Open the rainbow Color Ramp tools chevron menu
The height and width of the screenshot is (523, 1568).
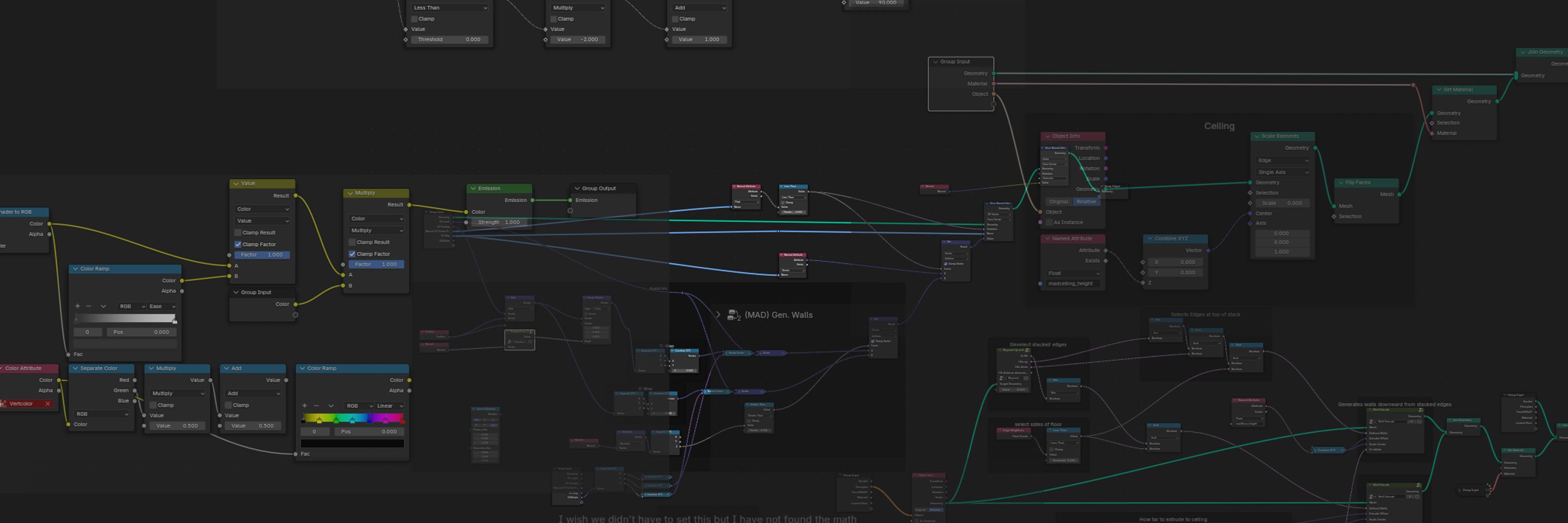[x=330, y=405]
